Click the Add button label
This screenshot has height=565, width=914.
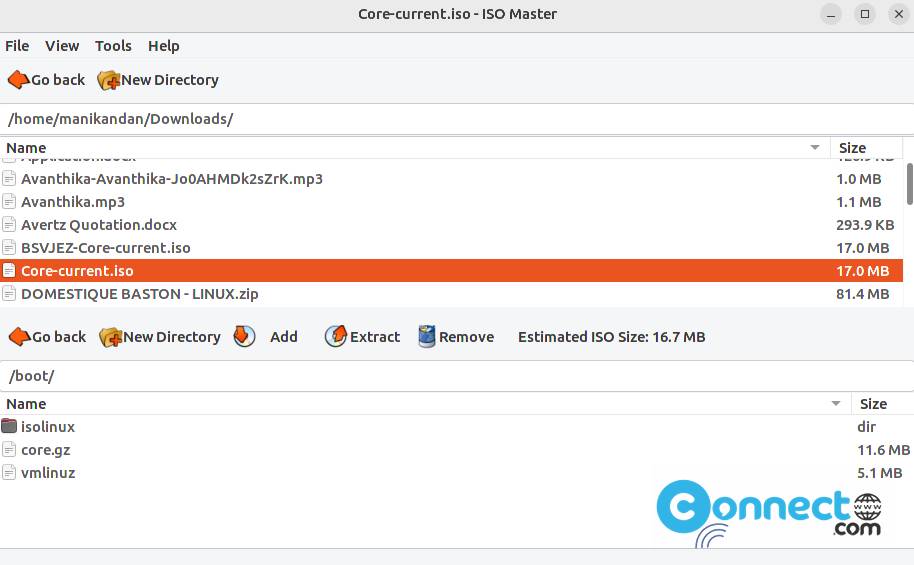click(284, 337)
